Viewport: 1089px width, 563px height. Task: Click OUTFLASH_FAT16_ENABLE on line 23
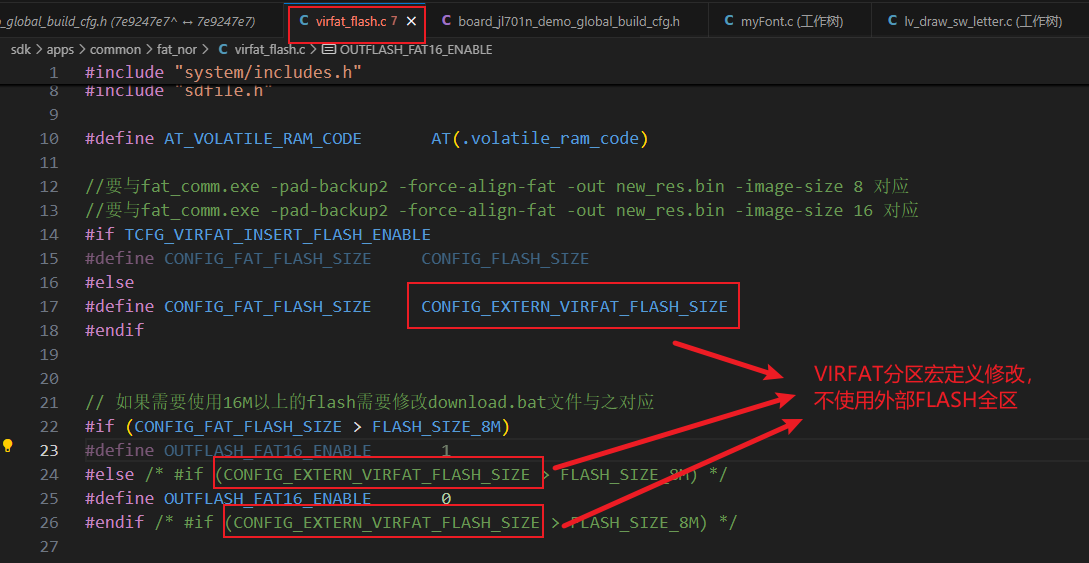tap(267, 451)
